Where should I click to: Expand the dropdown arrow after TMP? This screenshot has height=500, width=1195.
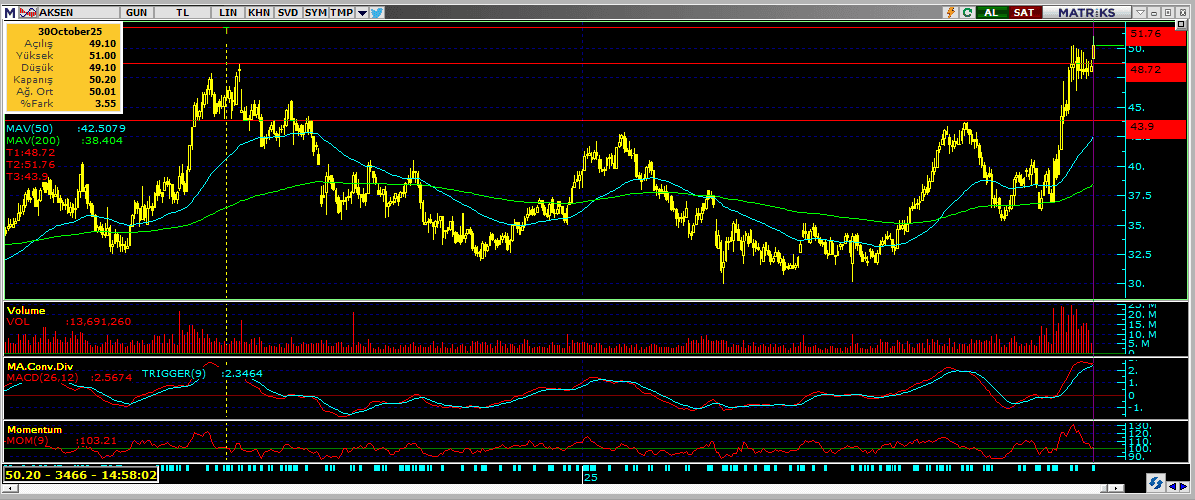coord(361,12)
